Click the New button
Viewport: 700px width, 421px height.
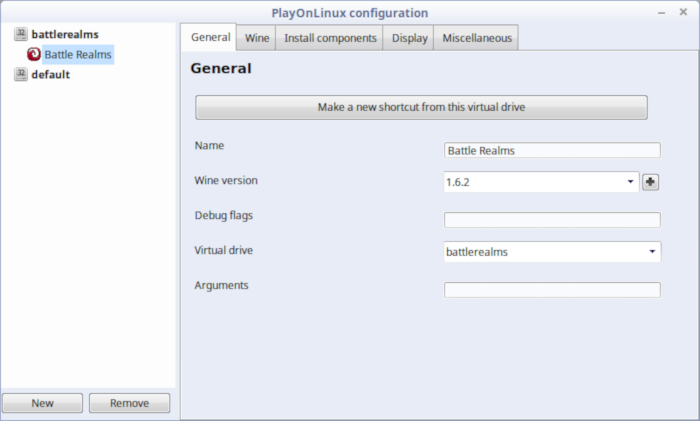tap(42, 403)
